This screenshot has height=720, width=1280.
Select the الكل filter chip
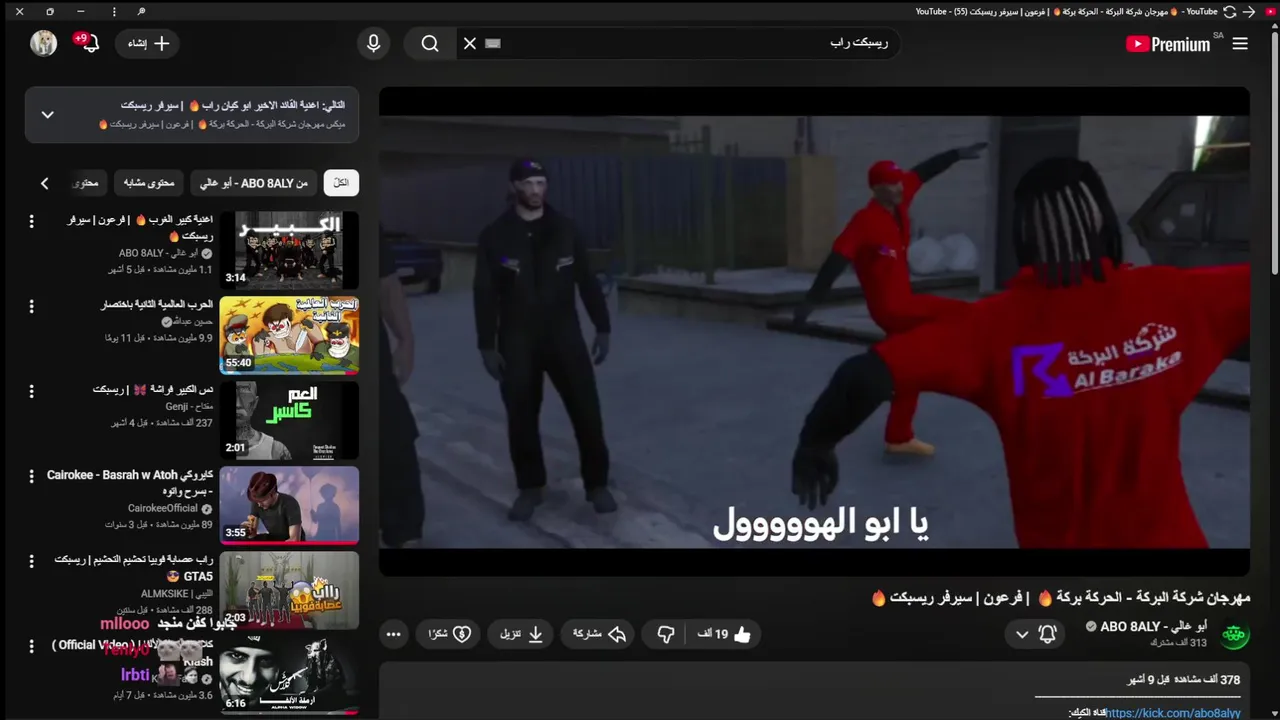coord(341,183)
